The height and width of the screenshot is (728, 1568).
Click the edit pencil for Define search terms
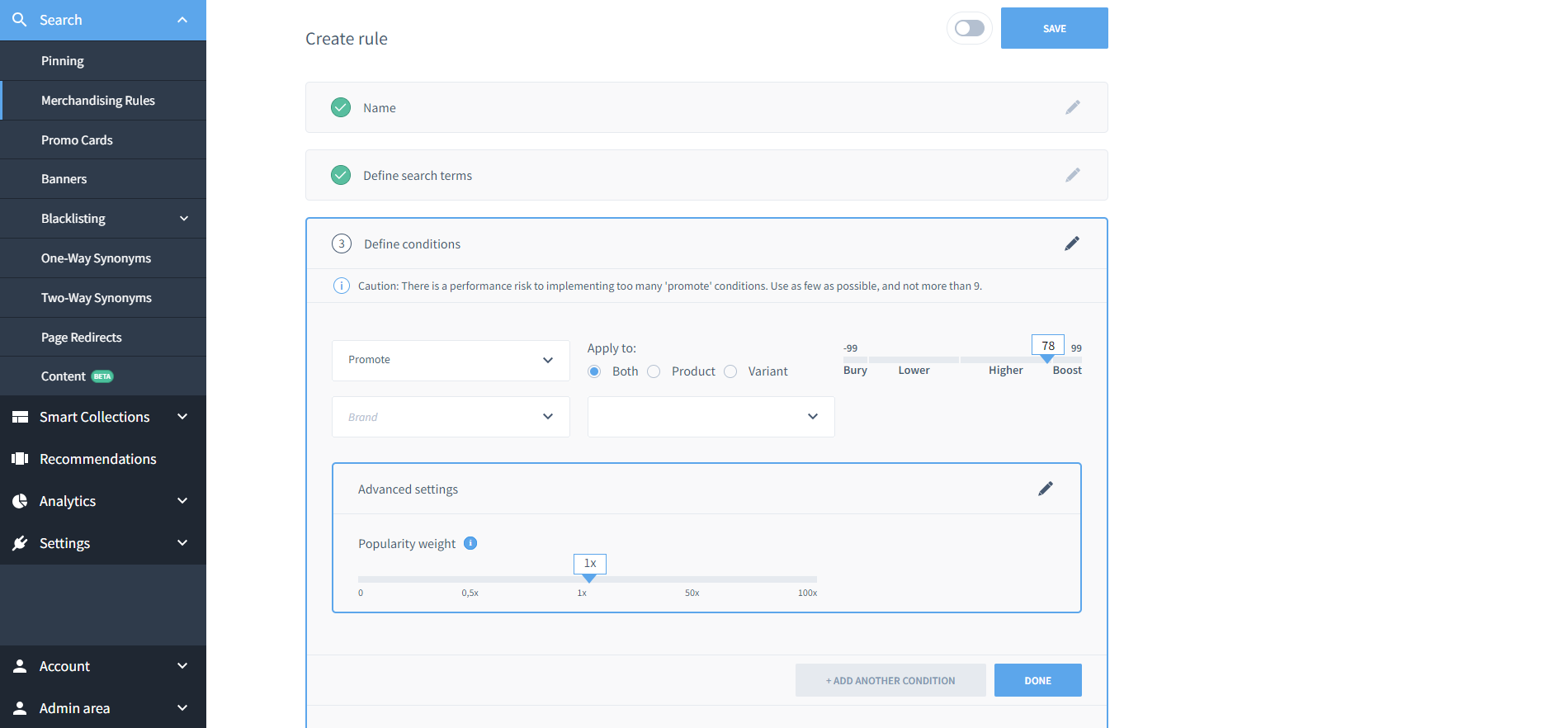1072,175
